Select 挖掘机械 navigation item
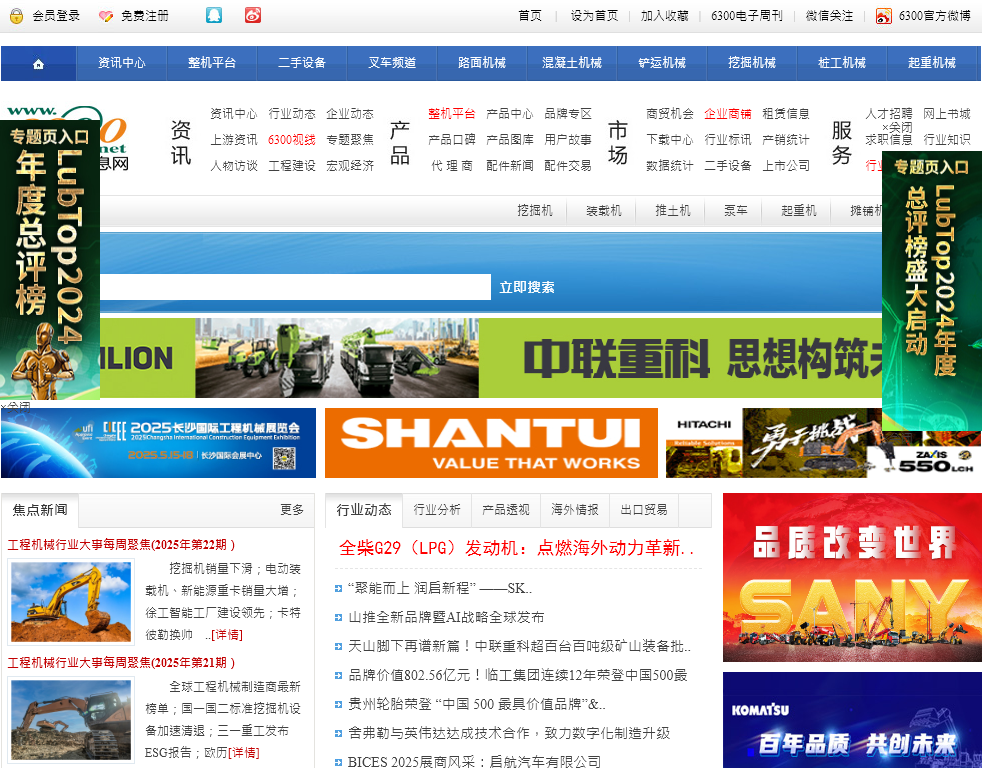This screenshot has height=768, width=982. (x=752, y=63)
